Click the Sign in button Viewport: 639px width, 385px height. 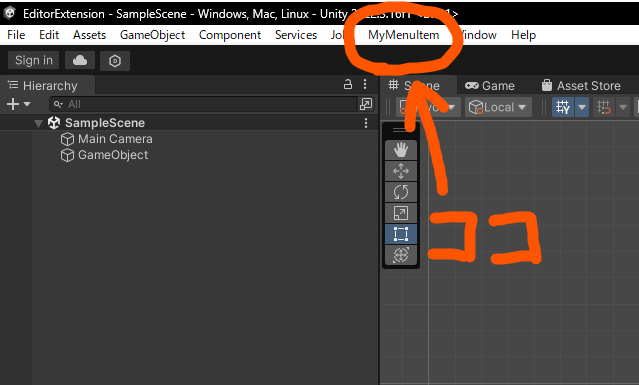click(x=33, y=61)
